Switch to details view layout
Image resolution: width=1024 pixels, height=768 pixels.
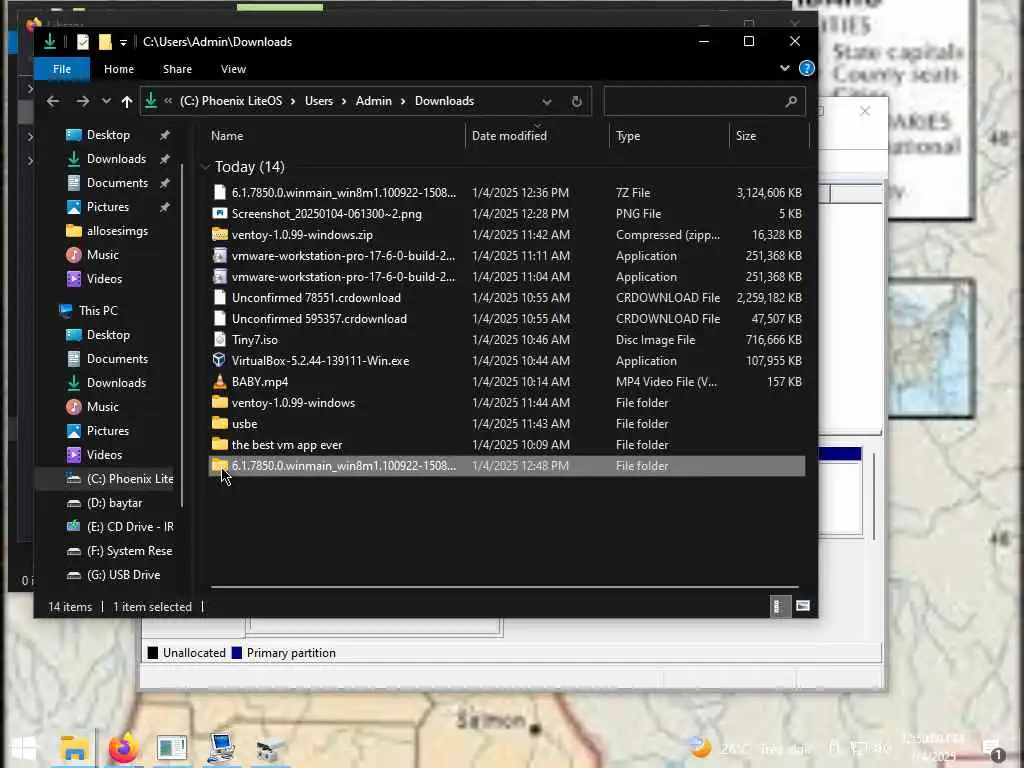pyautogui.click(x=778, y=607)
